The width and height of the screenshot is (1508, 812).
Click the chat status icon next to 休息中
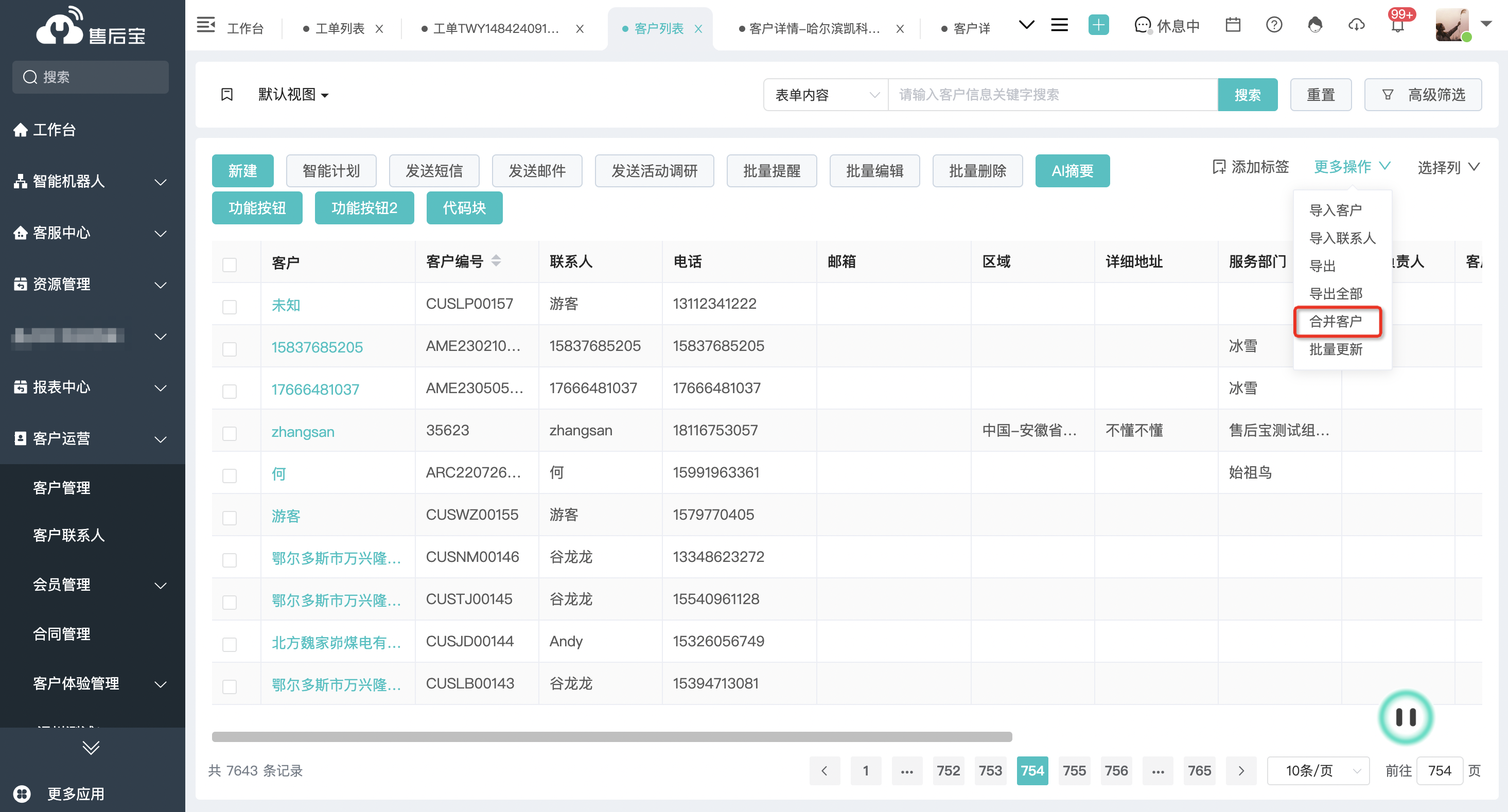pos(1143,25)
